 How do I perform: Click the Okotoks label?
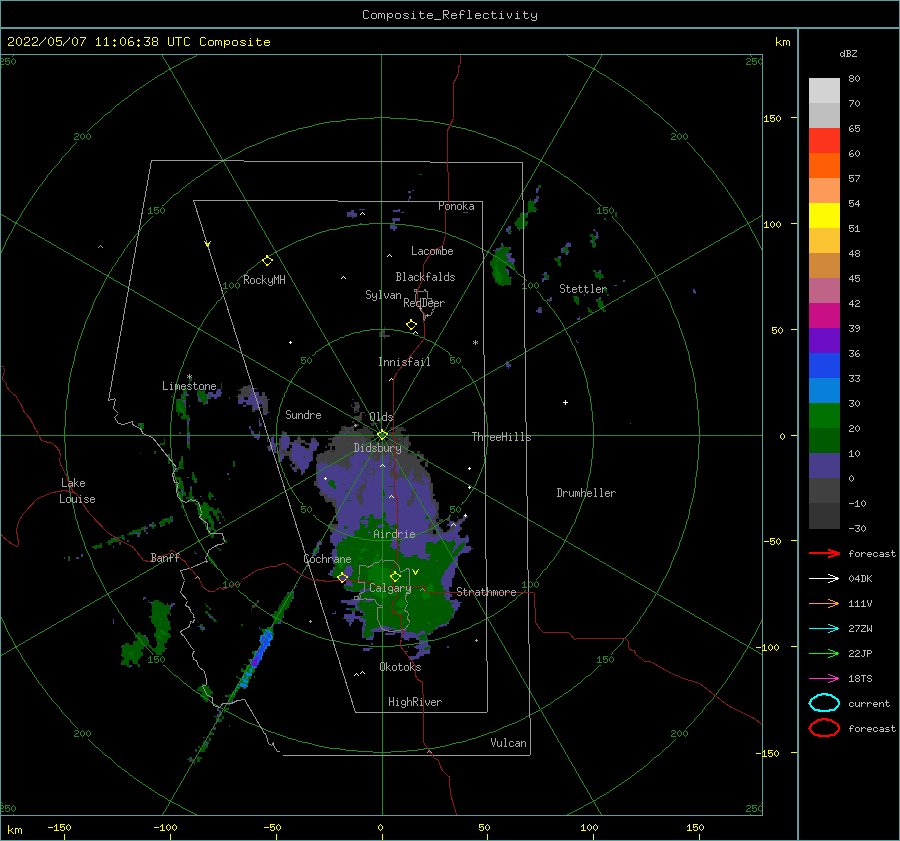coord(400,667)
